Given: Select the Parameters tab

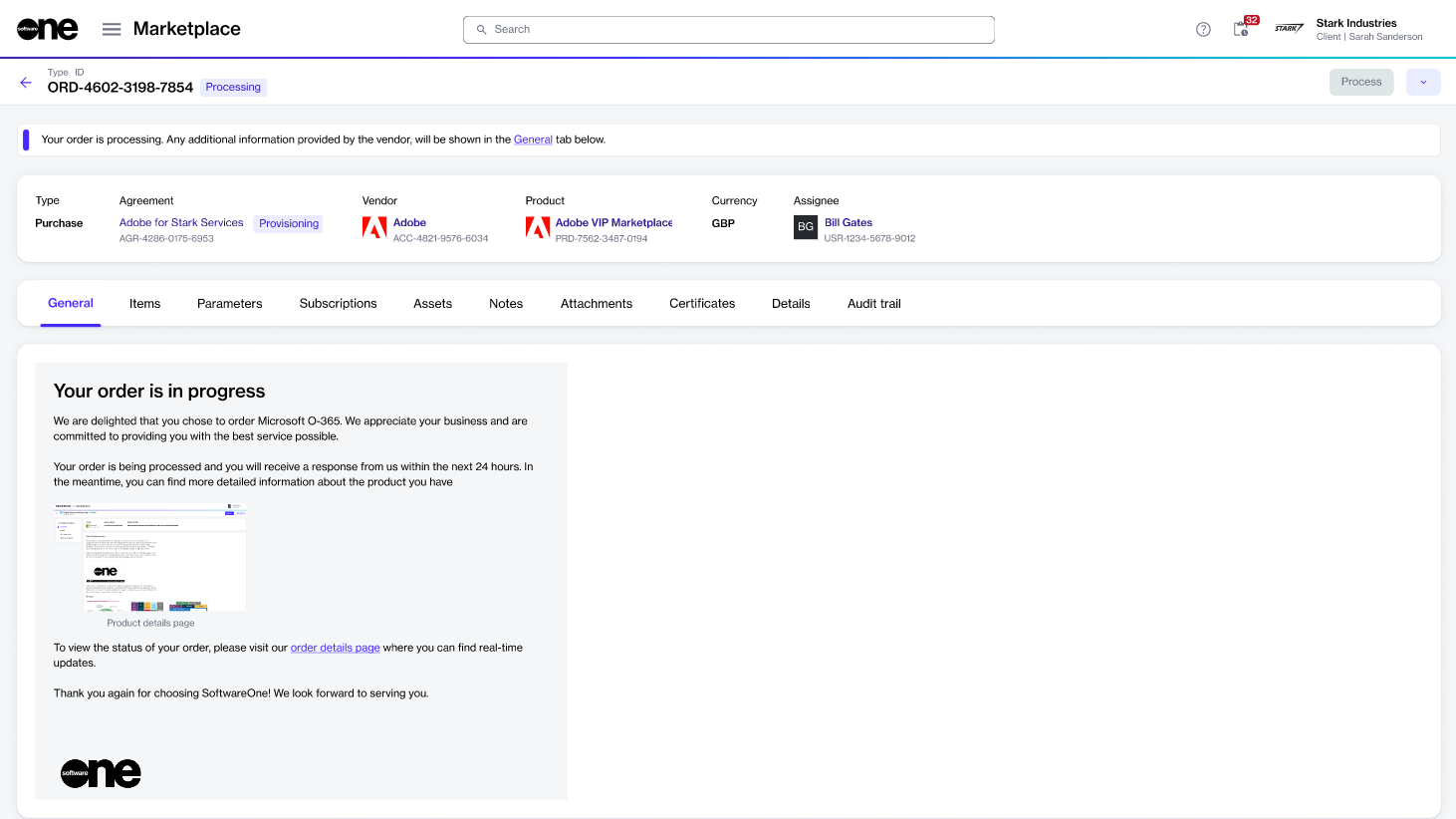Looking at the screenshot, I should (229, 304).
